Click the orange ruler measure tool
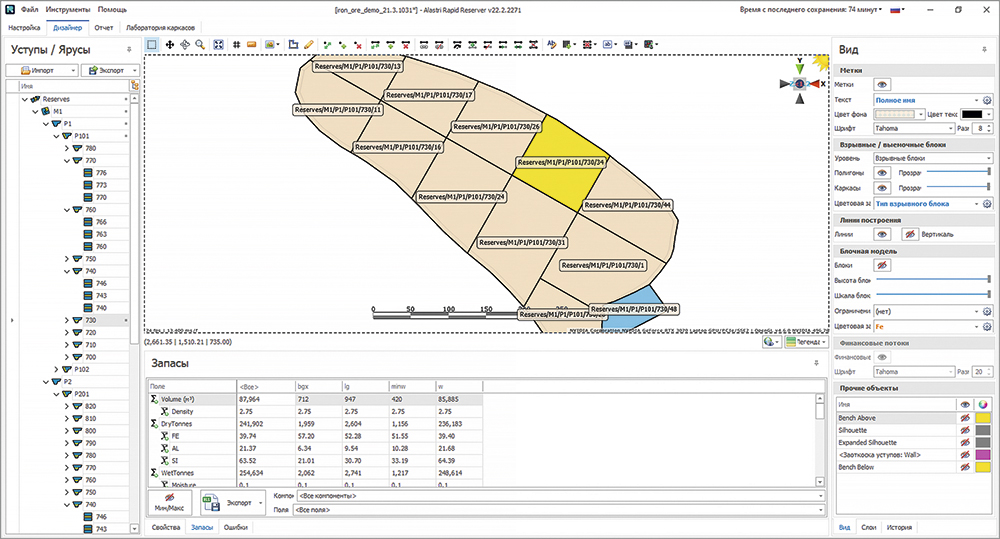 click(x=252, y=45)
